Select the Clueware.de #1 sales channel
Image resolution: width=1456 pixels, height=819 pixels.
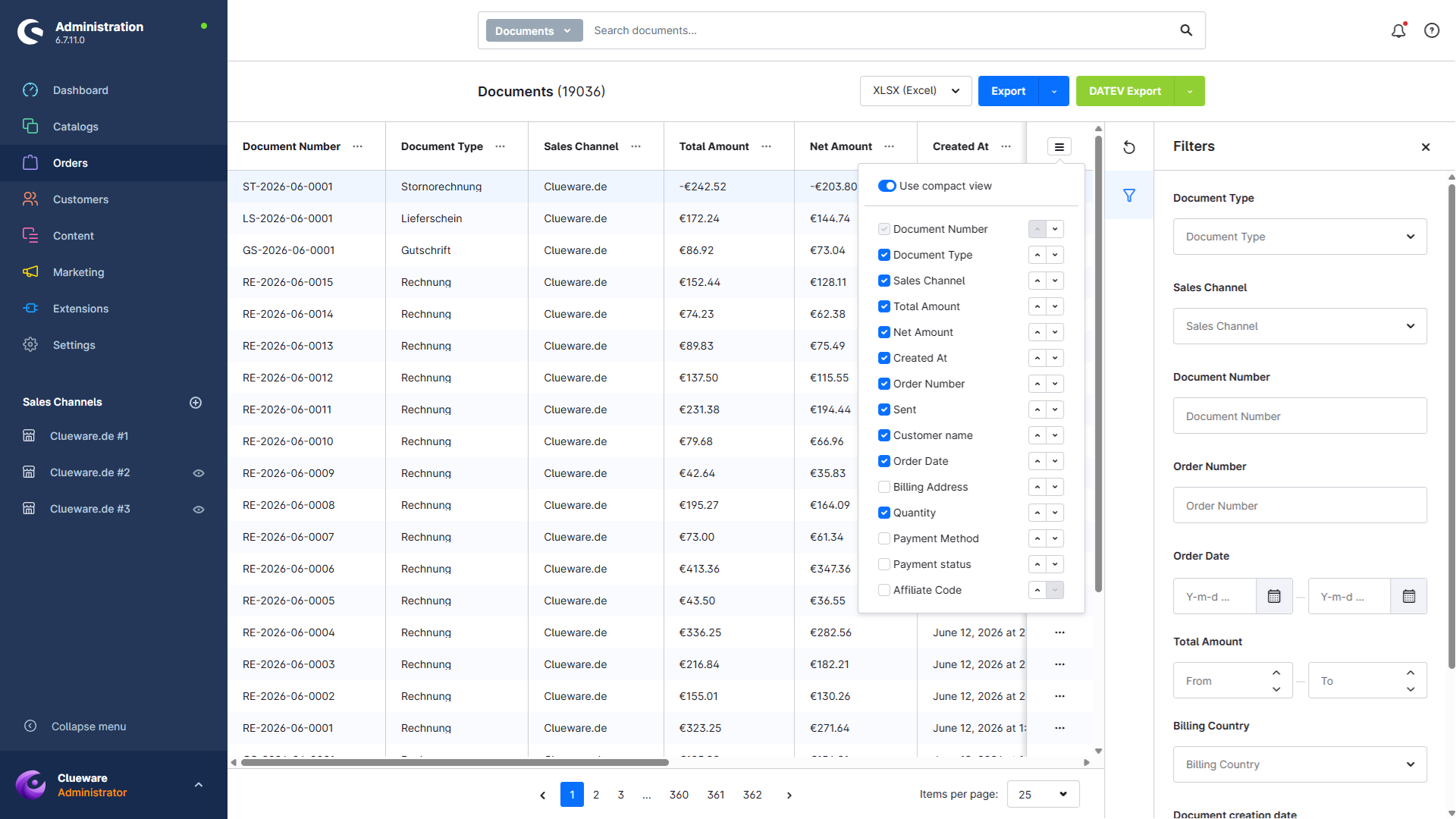89,436
